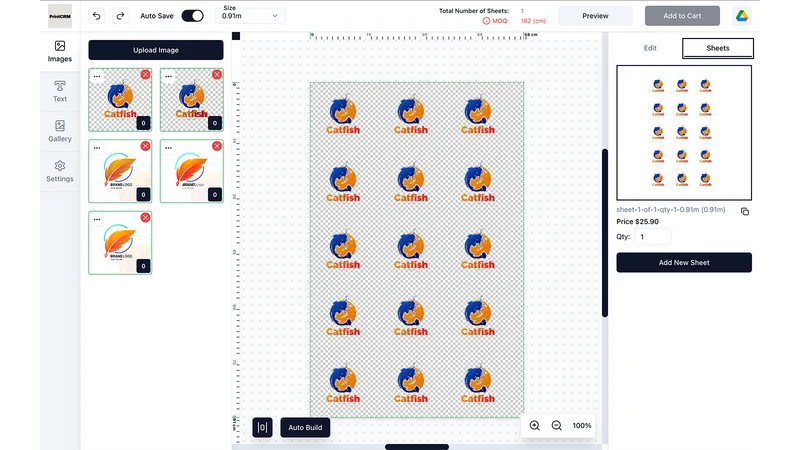Open options menu on first Catfish thumbnail

coord(97,77)
